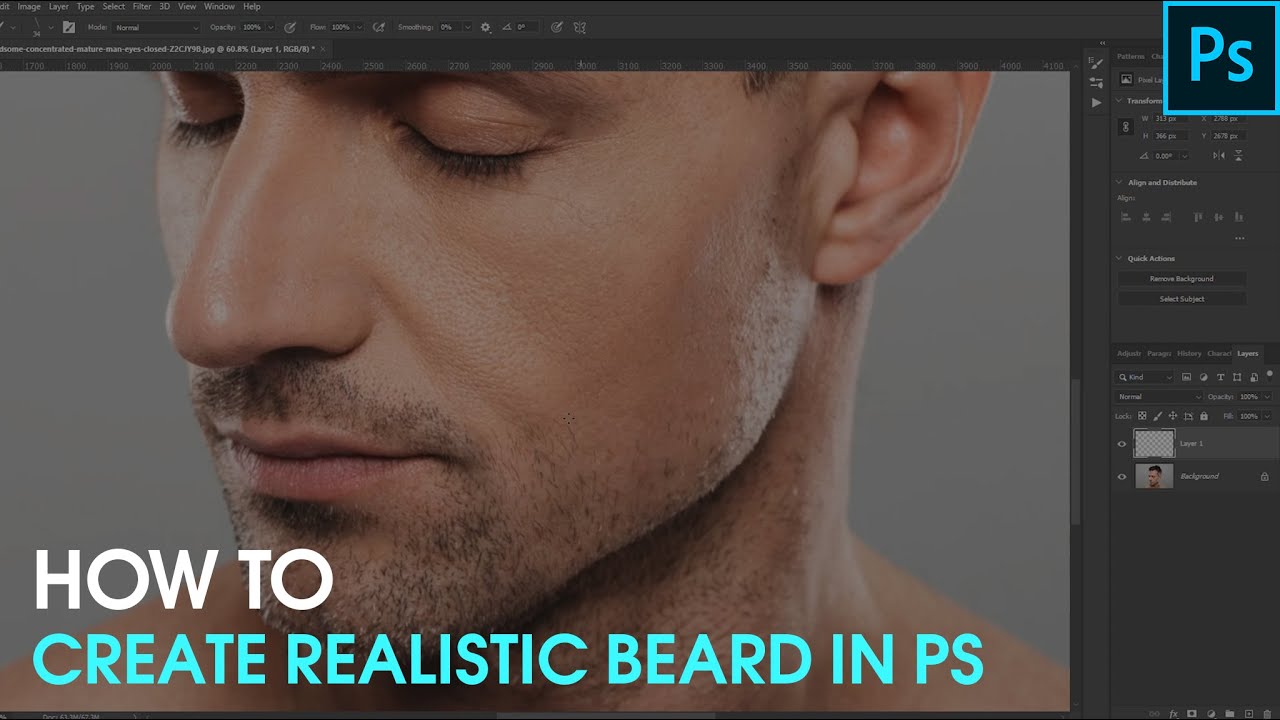Close the open document tab

coord(323,49)
